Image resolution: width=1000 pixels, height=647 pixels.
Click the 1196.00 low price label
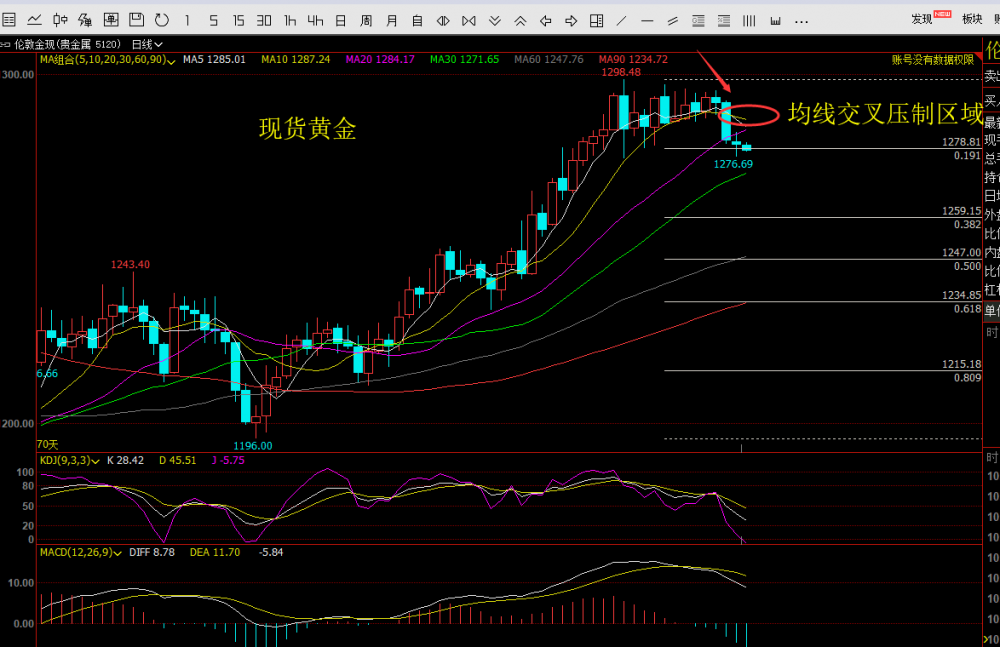point(253,446)
